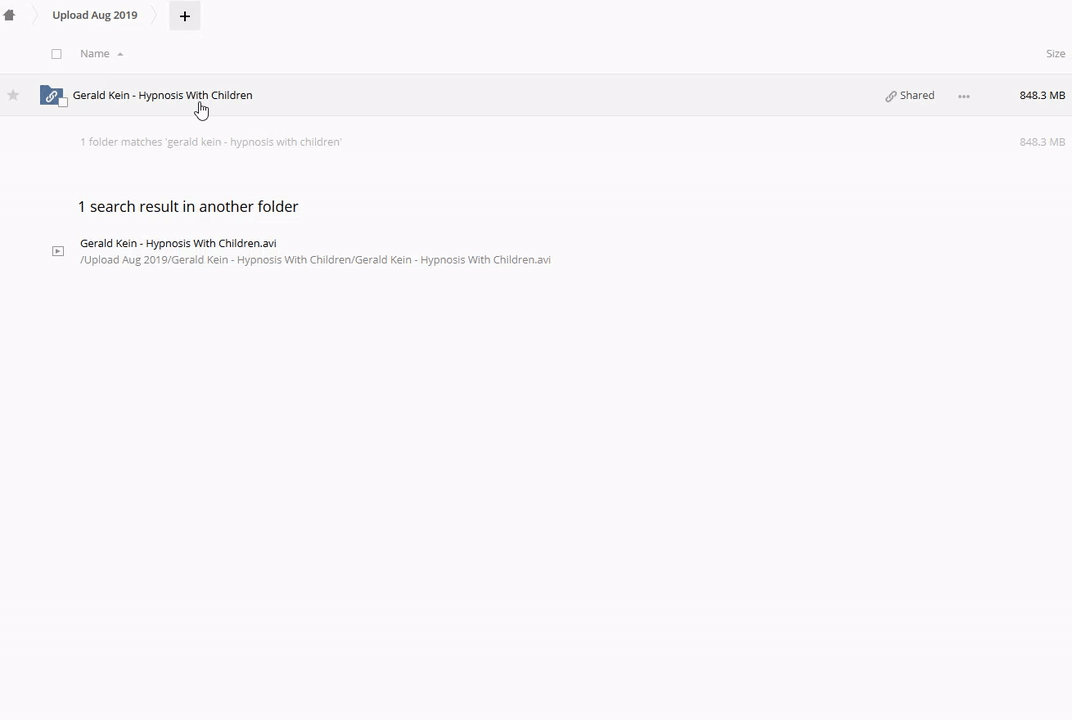1072x720 pixels.
Task: Go to the Home root folder icon
Action: tap(9, 15)
